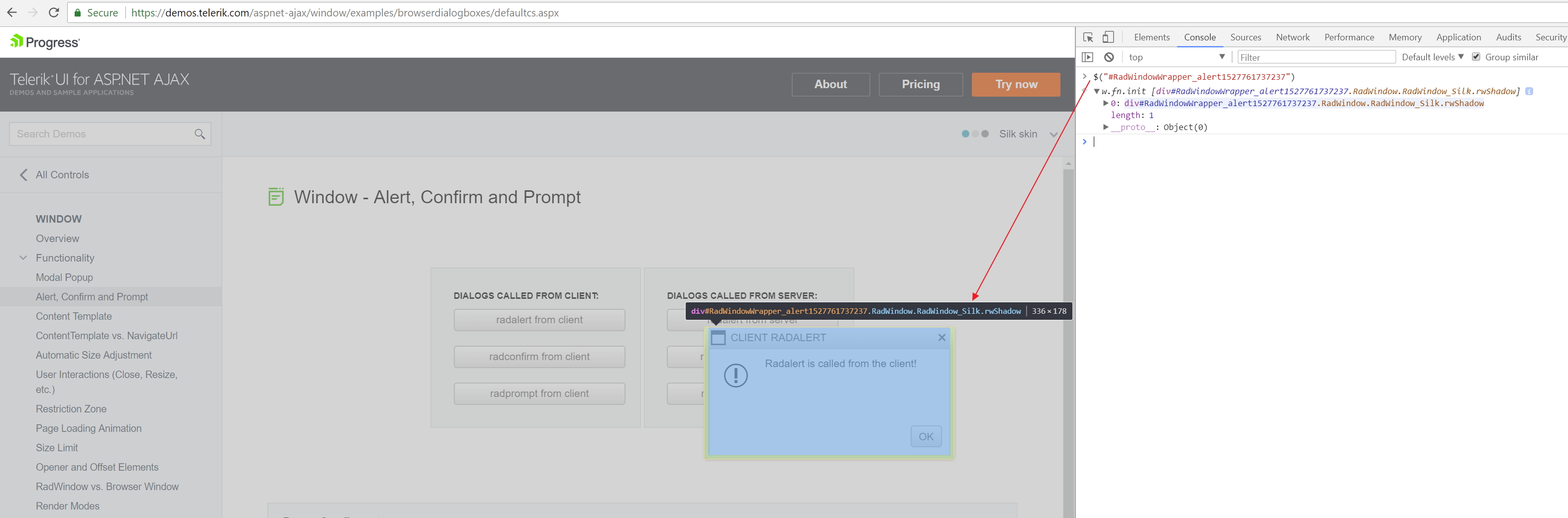The image size is (1568, 518).
Task: Click the browser address bar URL
Action: [x=344, y=13]
